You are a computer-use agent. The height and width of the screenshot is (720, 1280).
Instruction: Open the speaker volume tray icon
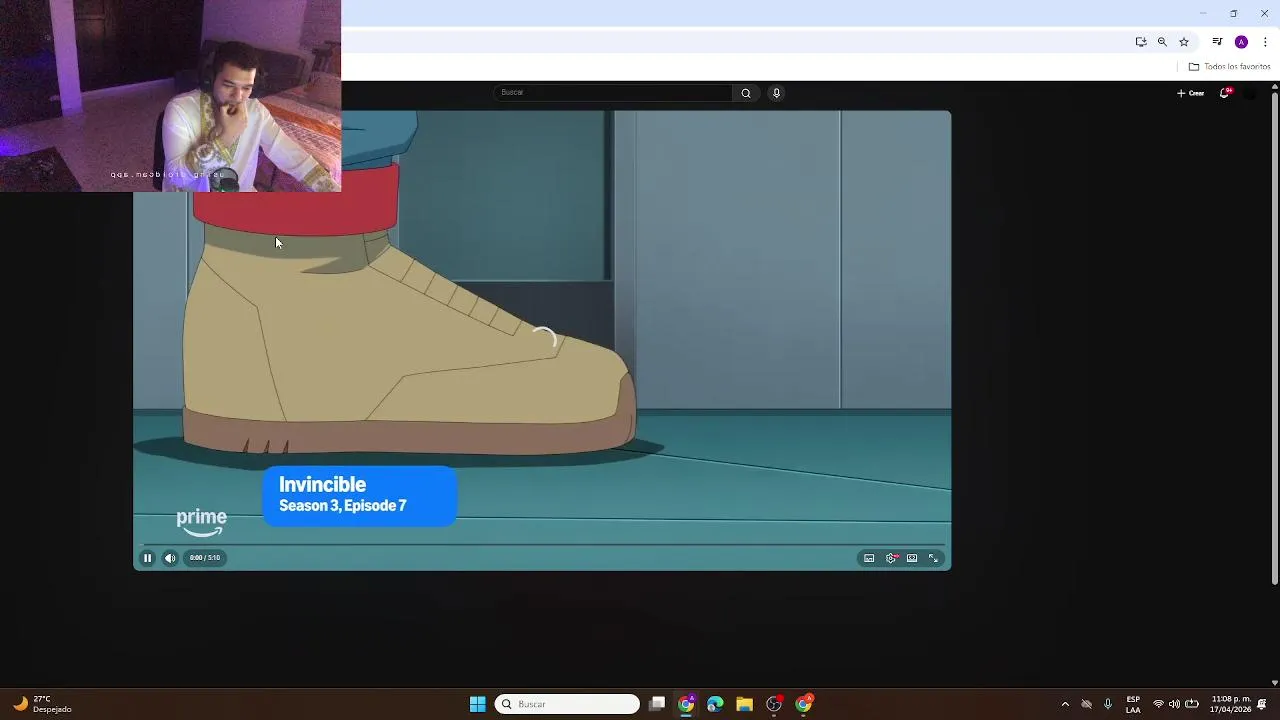point(1174,704)
